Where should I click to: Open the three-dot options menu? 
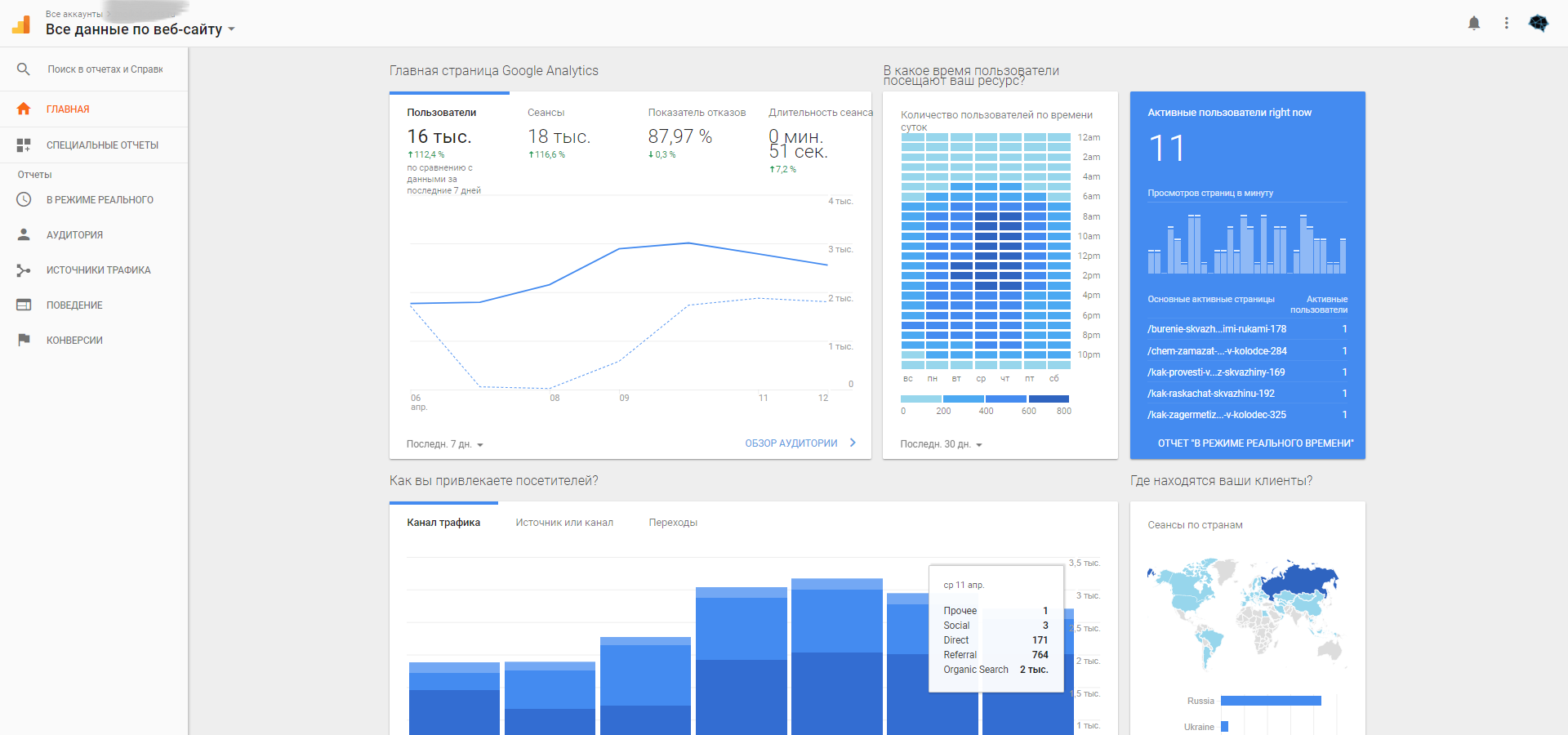1507,24
